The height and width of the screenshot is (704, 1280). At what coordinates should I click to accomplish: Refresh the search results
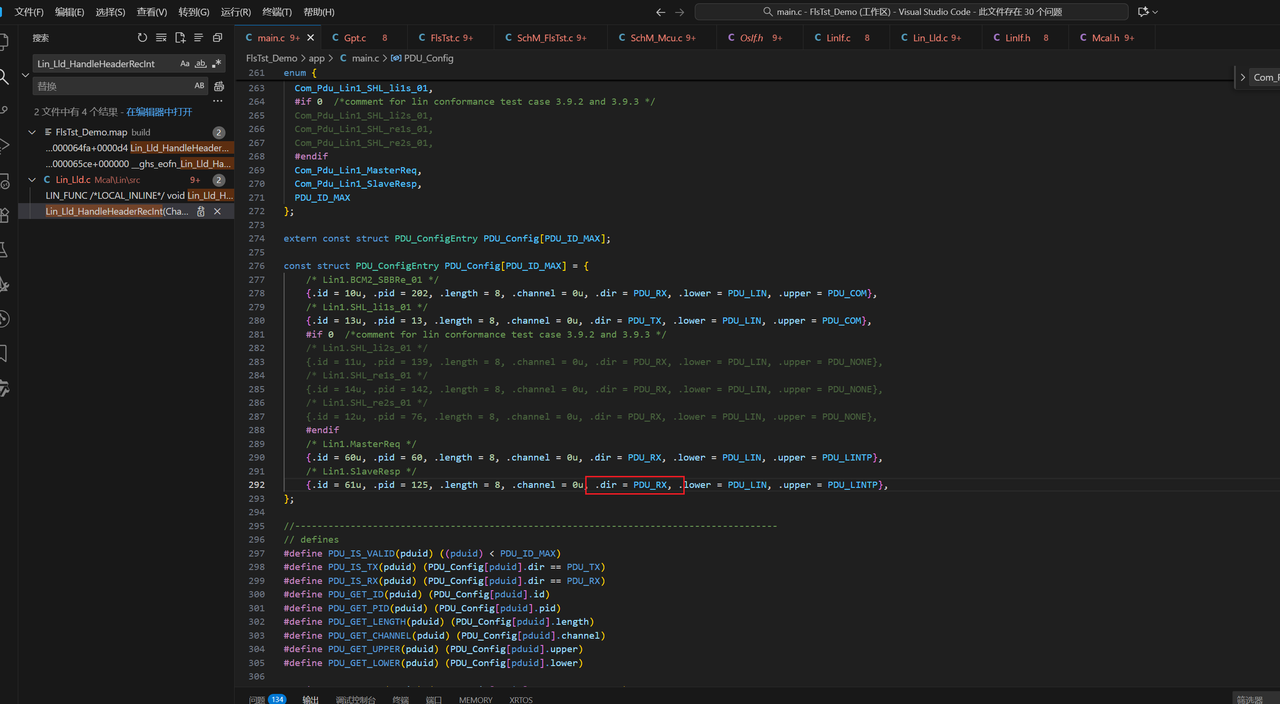point(142,38)
